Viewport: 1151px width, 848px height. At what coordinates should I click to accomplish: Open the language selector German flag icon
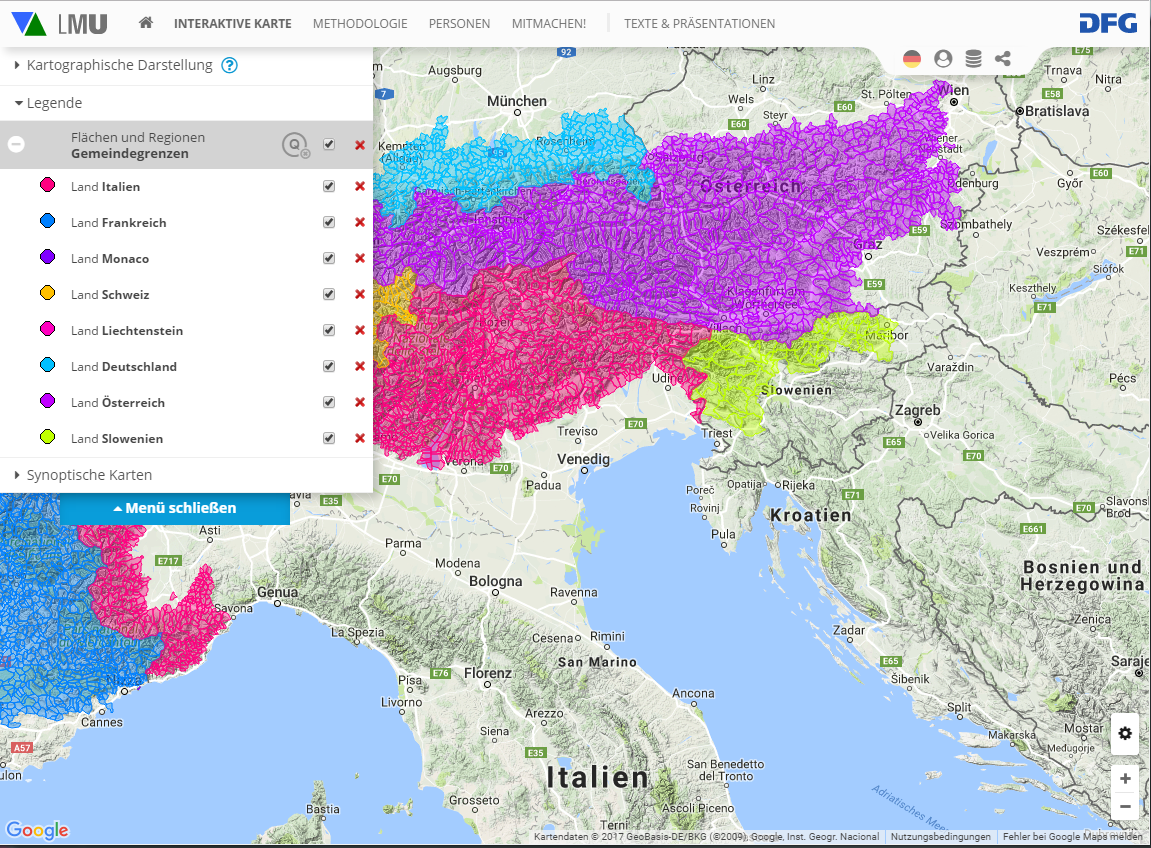912,59
